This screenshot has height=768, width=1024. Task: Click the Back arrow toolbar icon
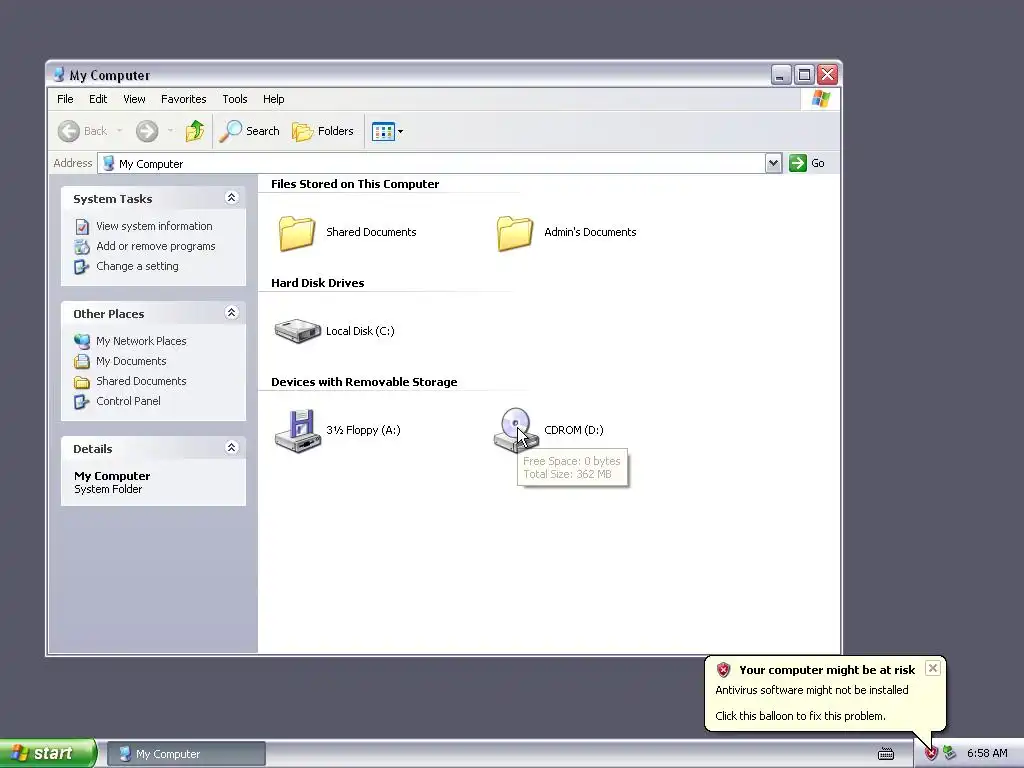[x=69, y=131]
